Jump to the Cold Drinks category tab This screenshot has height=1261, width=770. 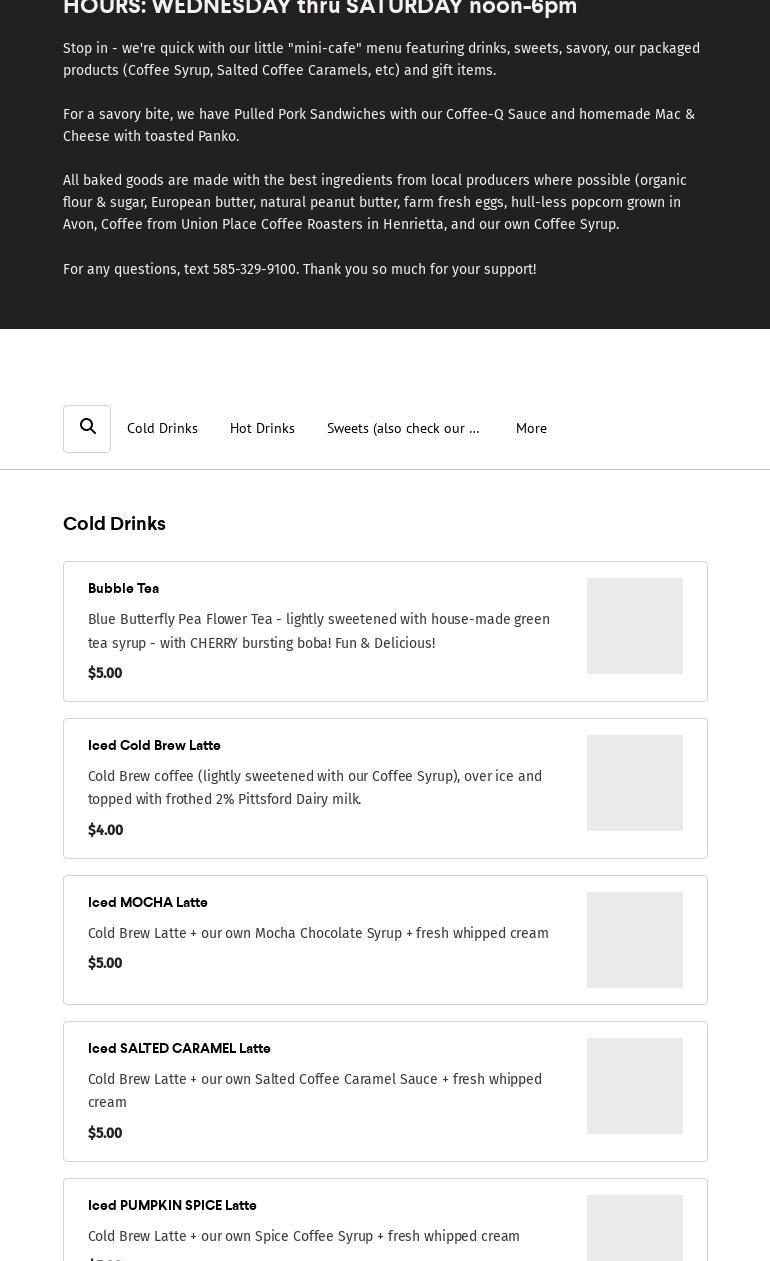tap(162, 428)
